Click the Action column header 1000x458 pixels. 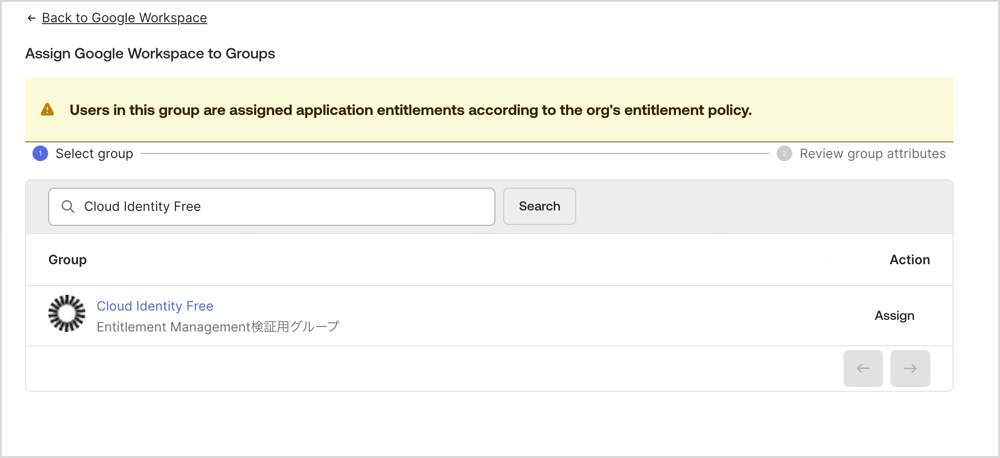[909, 260]
